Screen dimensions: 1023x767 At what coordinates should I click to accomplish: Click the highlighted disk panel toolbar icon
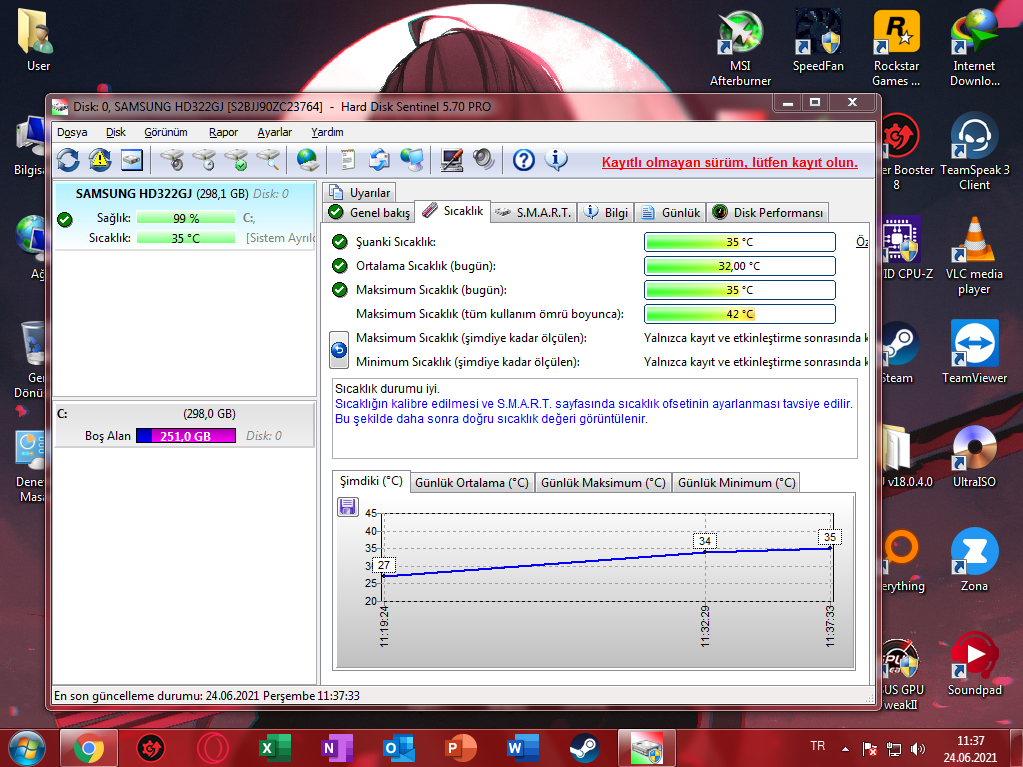[x=132, y=160]
